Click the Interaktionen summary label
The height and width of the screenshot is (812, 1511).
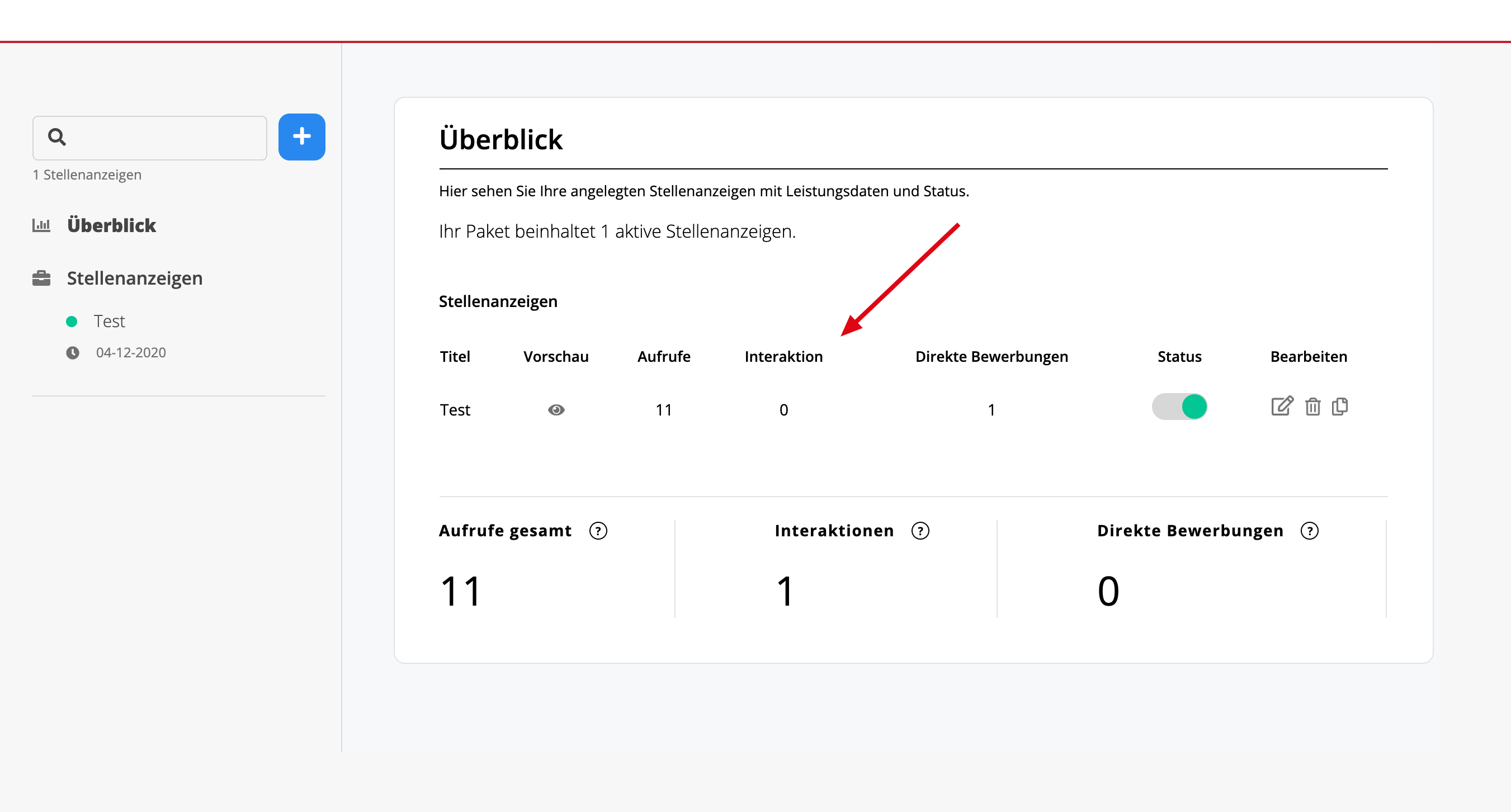[834, 531]
